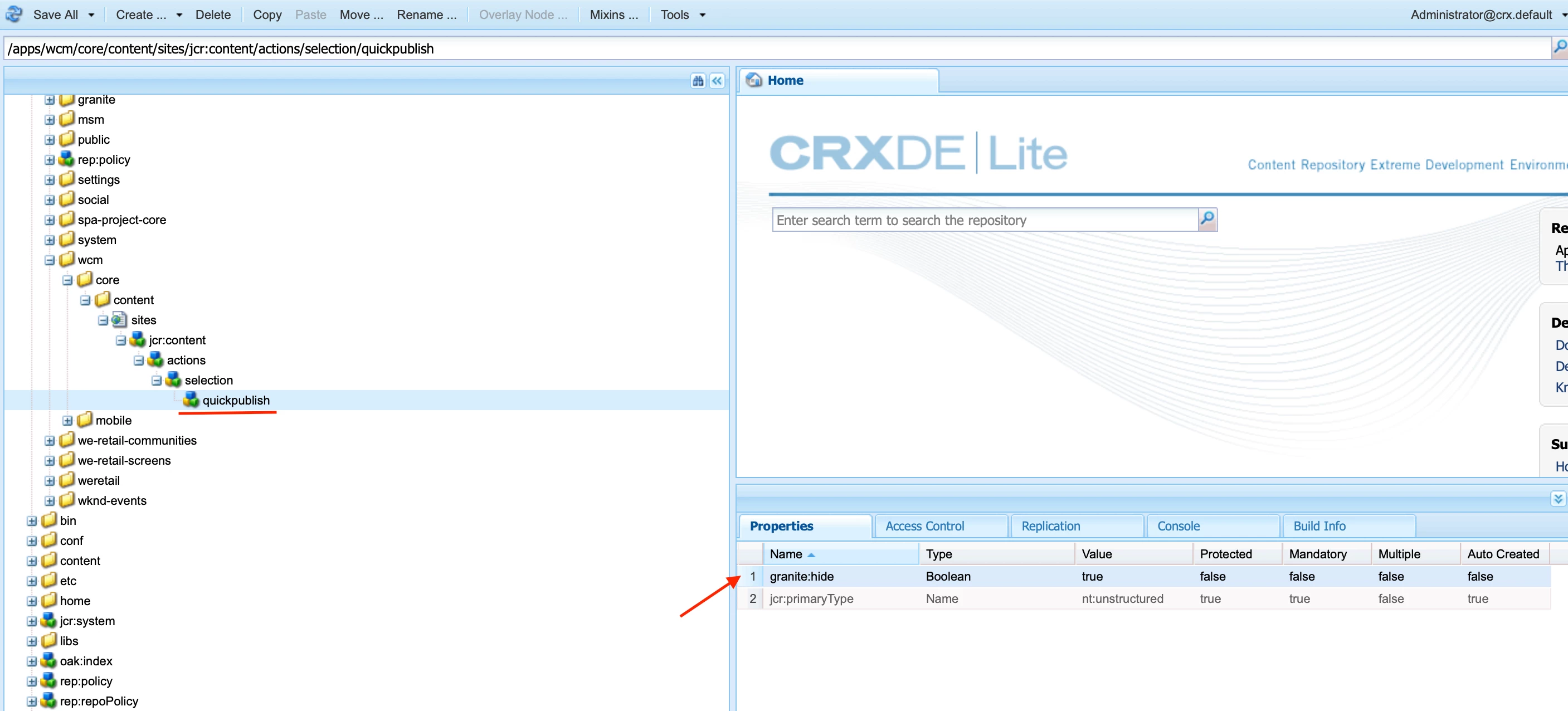The width and height of the screenshot is (1568, 711).
Task: Click the Home tab house icon
Action: click(x=753, y=80)
